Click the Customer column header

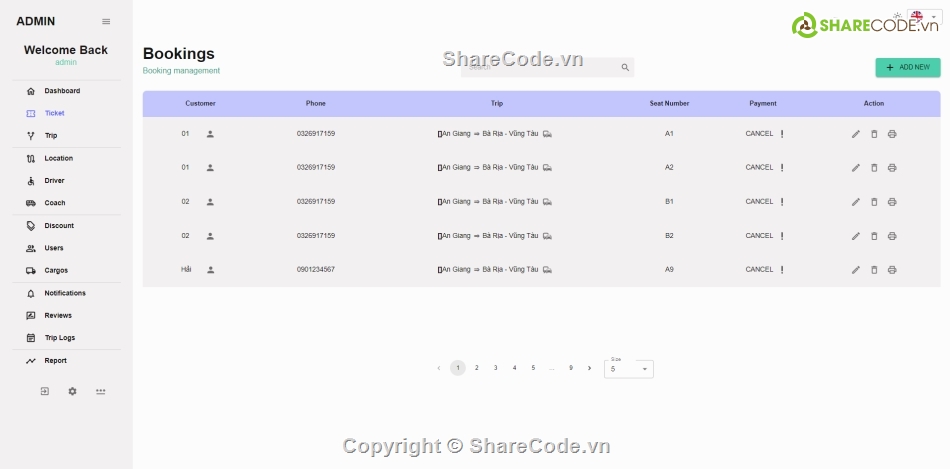pos(201,104)
